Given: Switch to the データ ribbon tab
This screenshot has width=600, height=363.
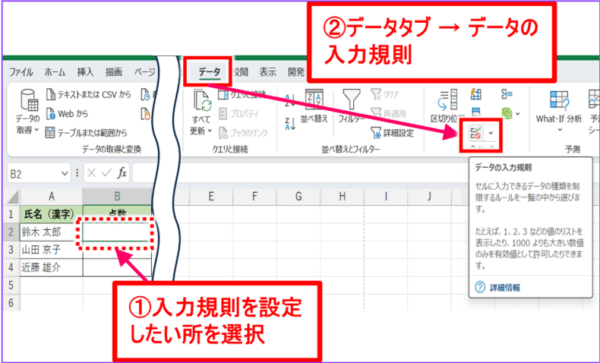Looking at the screenshot, I should (x=209, y=72).
